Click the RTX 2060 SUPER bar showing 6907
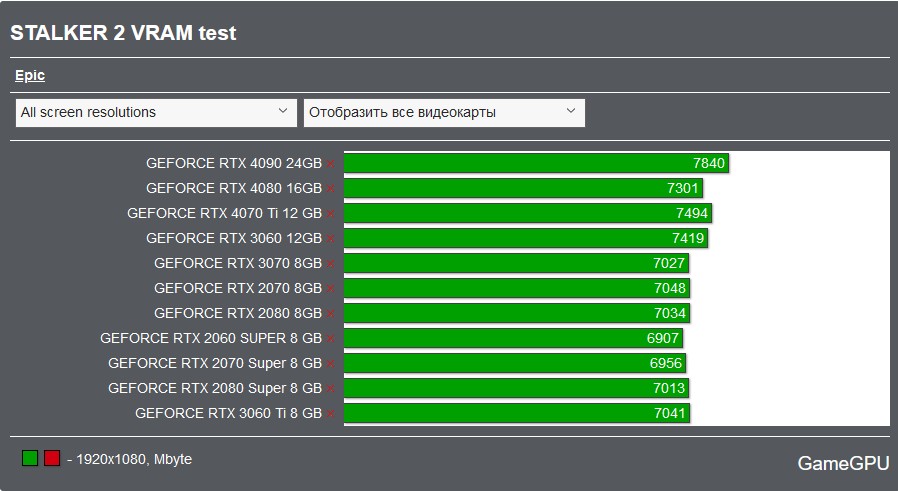The image size is (898, 491). pos(513,338)
